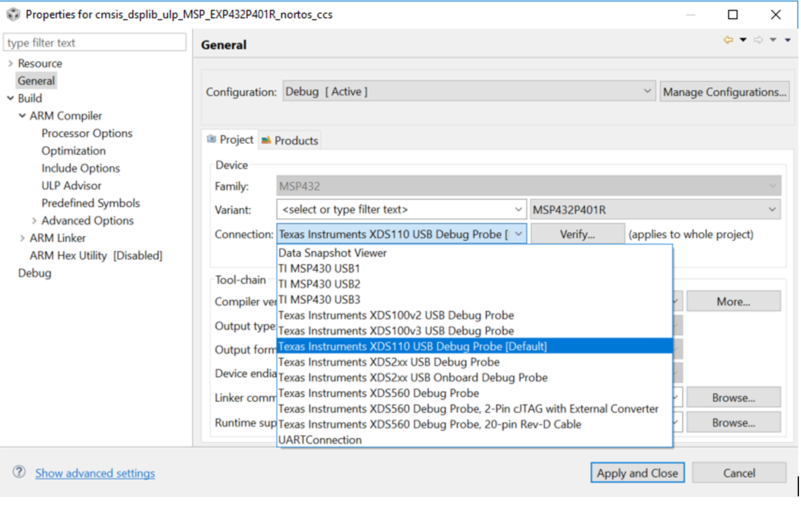Open the back history dropdown arrow
The width and height of the screenshot is (801, 505).
click(x=742, y=41)
